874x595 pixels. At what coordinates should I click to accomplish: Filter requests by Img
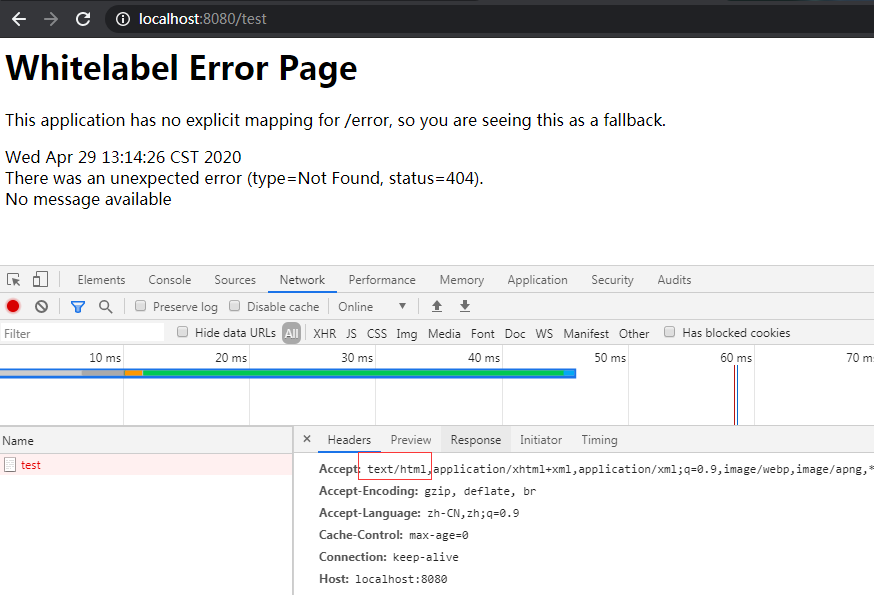406,333
